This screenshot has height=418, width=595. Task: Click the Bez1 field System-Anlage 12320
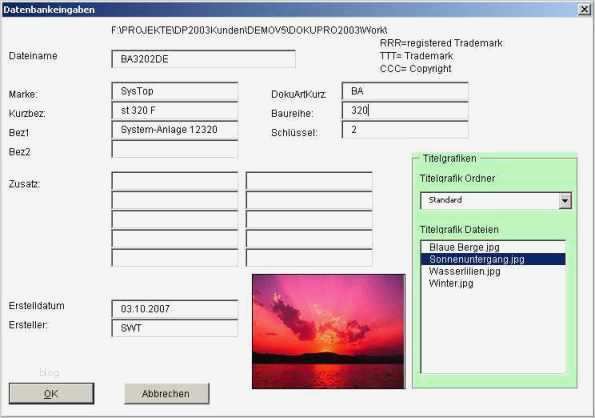175,130
